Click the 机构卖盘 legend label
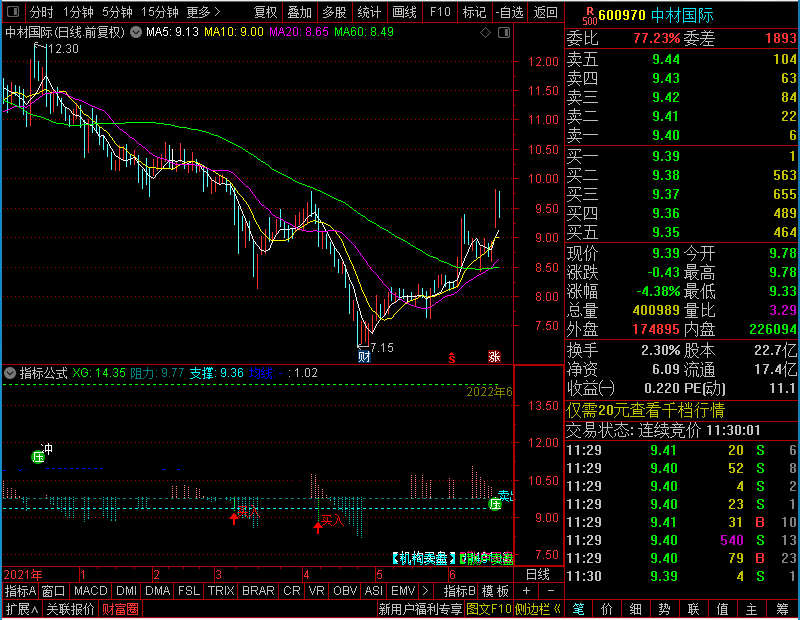800x620 pixels. coord(423,559)
